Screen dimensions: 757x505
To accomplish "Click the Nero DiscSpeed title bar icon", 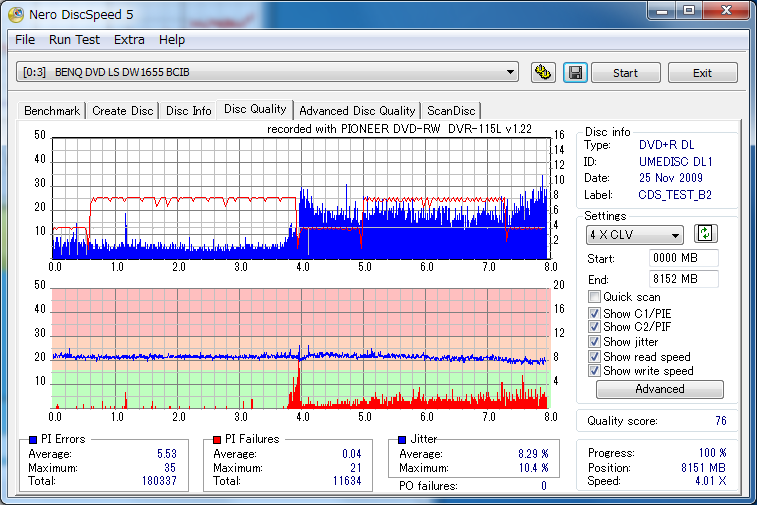I will click(x=15, y=12).
